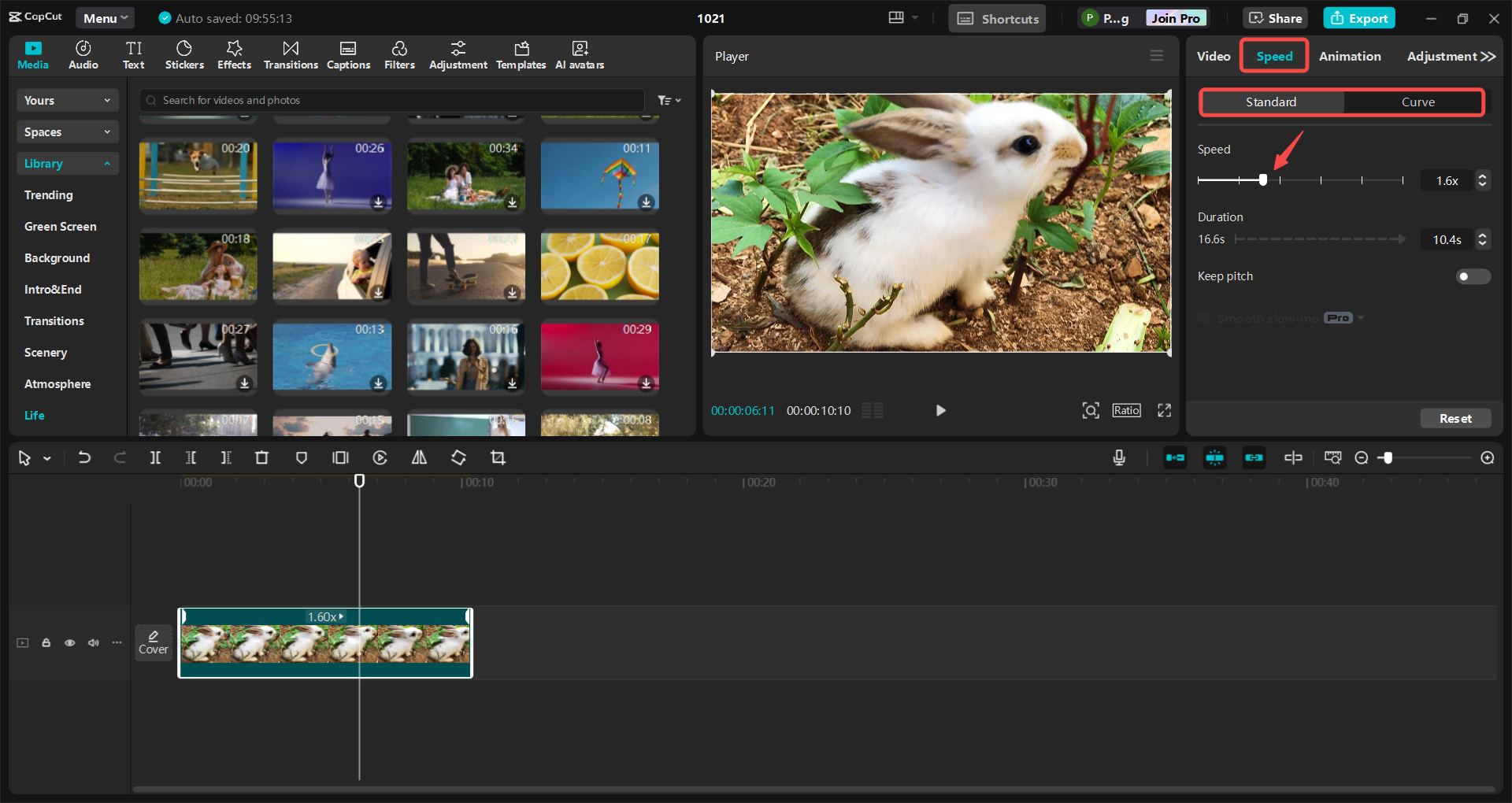
Task: Click the Split tool in timeline toolbar
Action: pos(155,457)
